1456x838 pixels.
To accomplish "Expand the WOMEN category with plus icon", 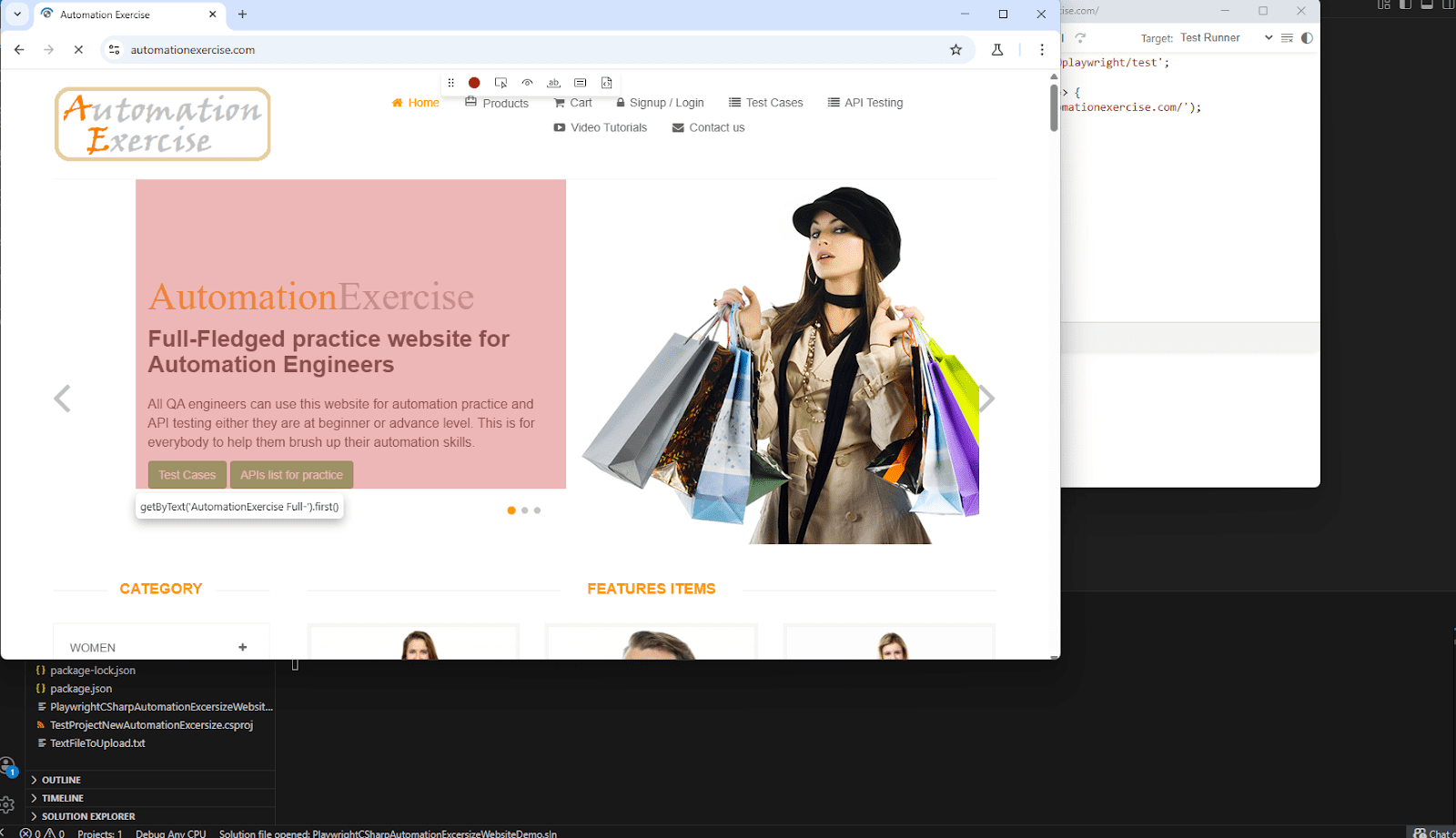I will [243, 648].
